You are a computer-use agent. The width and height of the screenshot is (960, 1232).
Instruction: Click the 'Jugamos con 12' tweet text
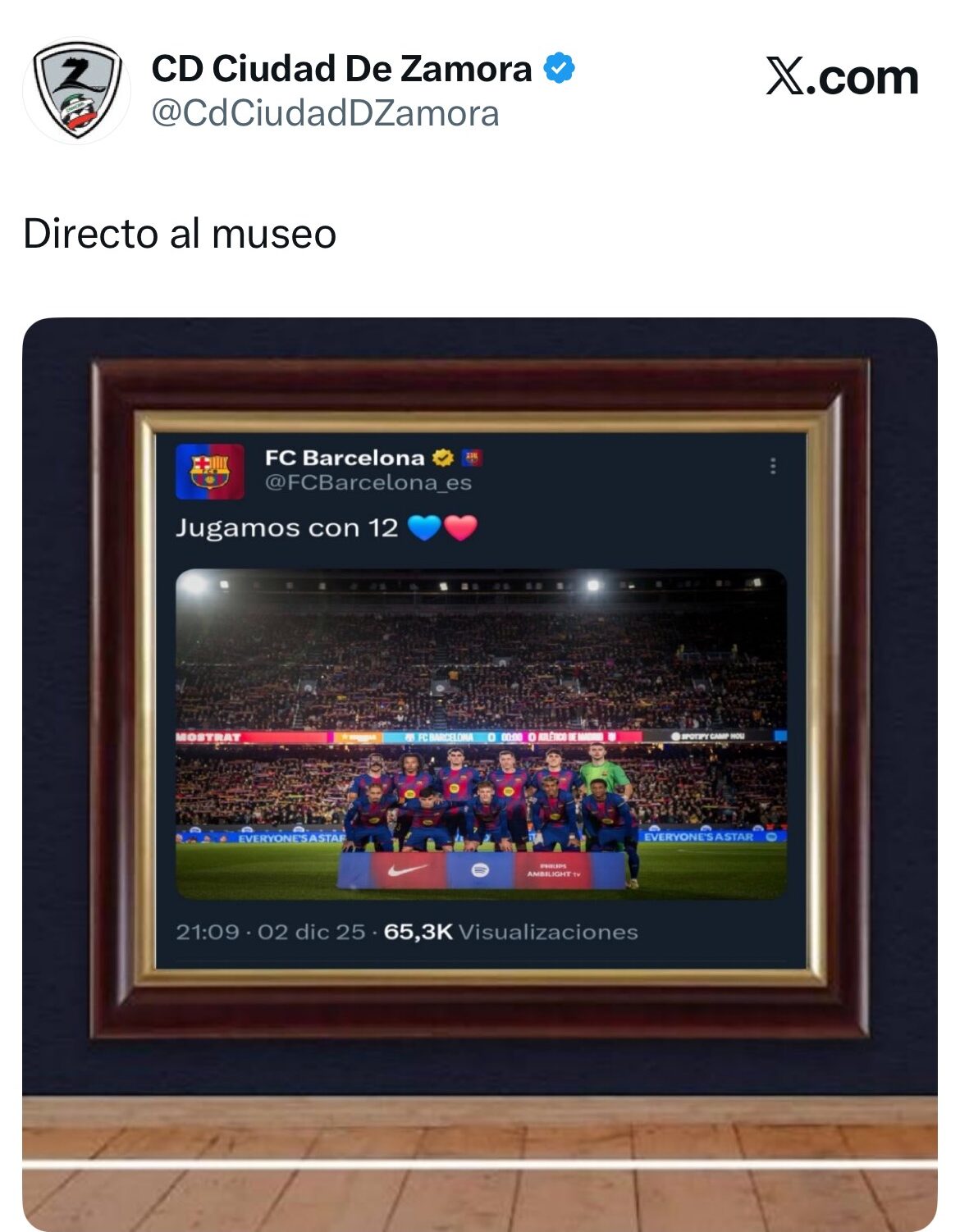click(286, 527)
